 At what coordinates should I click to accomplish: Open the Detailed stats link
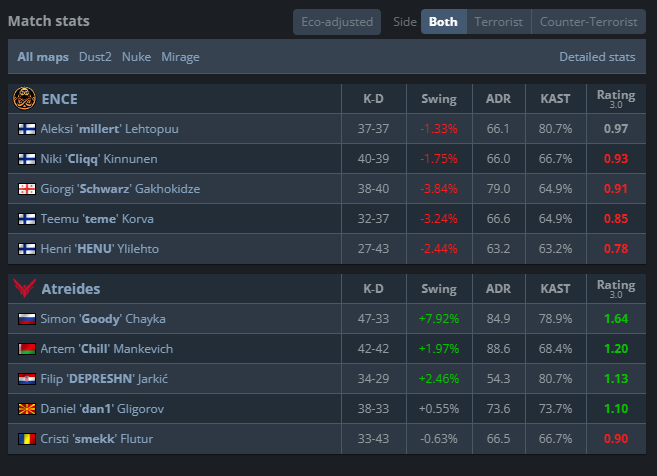(597, 57)
